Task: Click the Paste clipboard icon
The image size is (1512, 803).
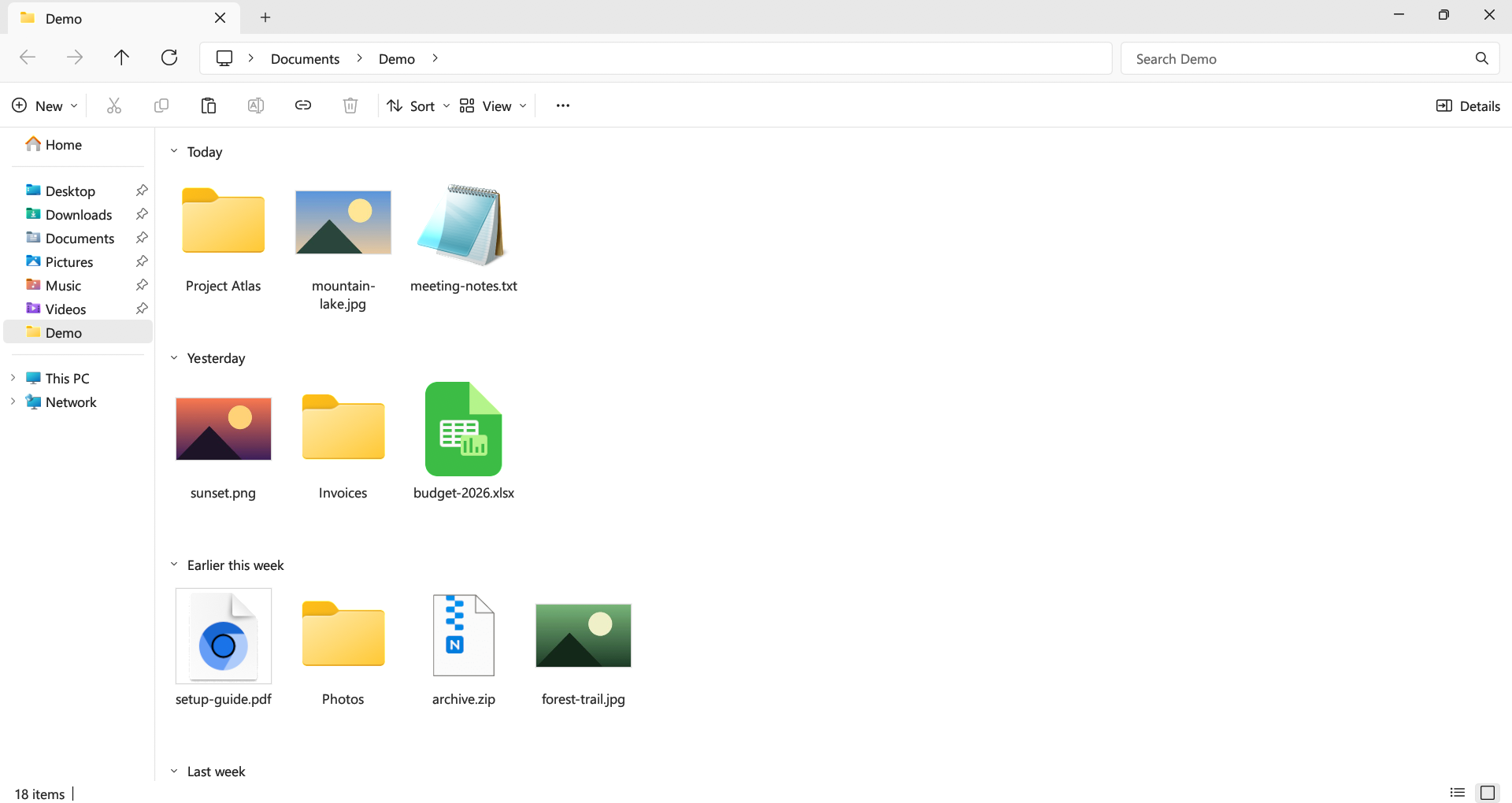Action: 209,105
